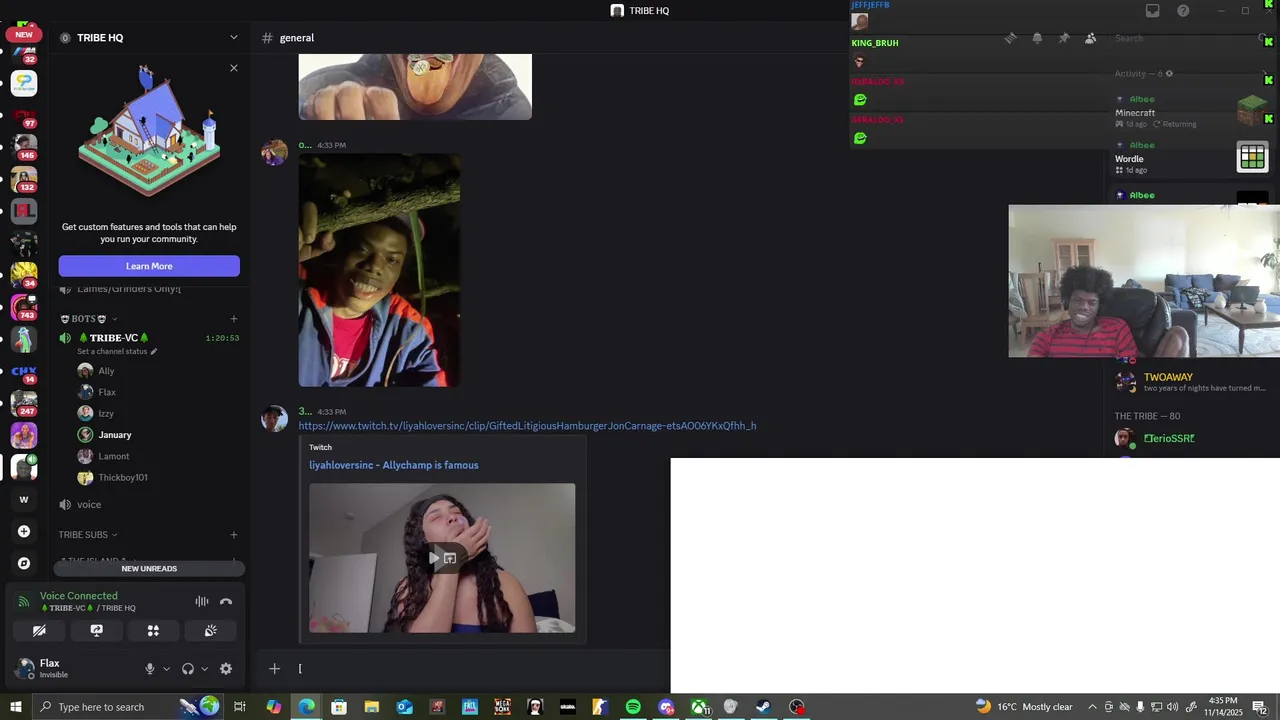Screen dimensions: 1280x720
Task: Open File Explorer from the taskbar
Action: (x=371, y=707)
